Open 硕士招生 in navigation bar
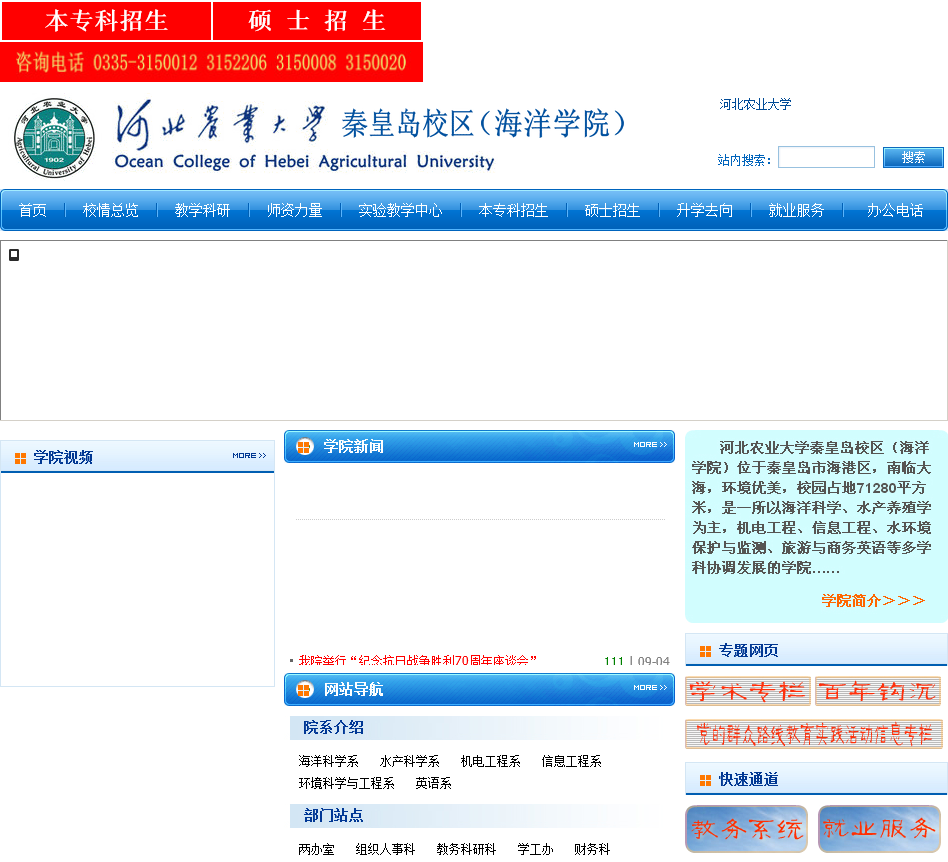The height and width of the screenshot is (862, 948). coord(612,210)
